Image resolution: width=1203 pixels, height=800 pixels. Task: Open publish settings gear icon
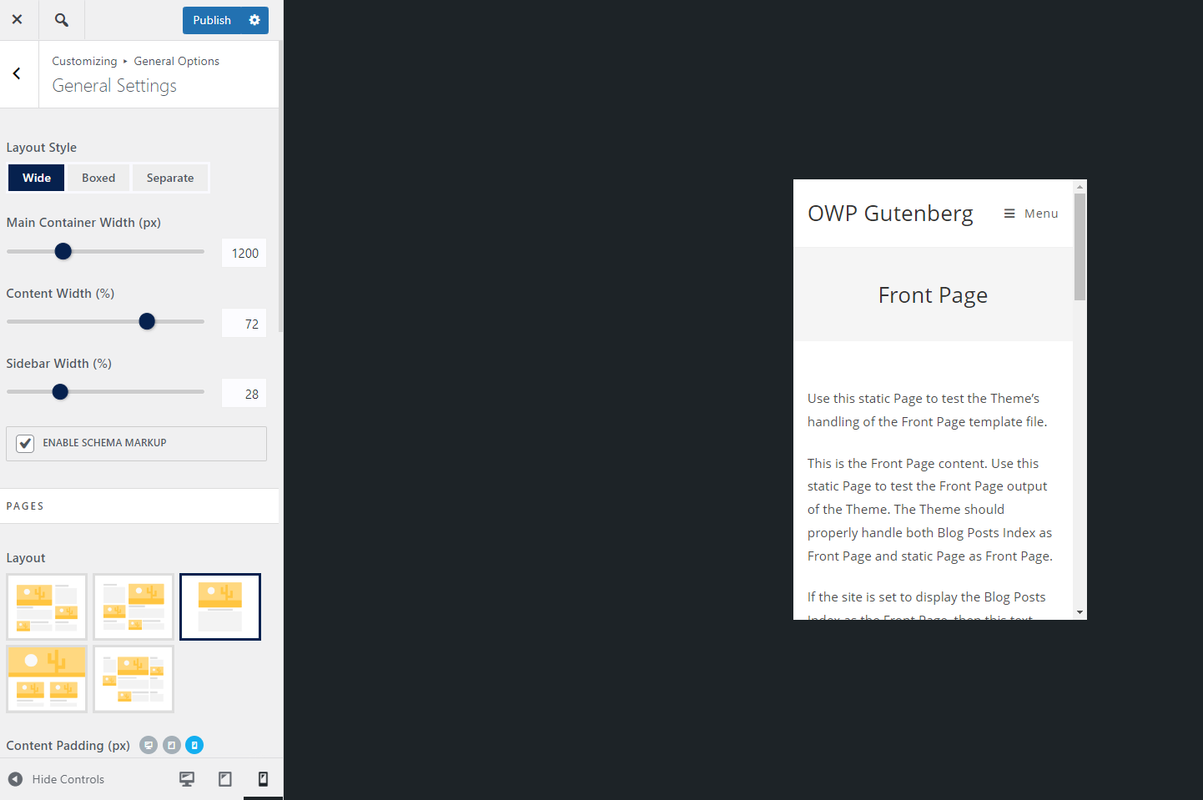click(255, 20)
